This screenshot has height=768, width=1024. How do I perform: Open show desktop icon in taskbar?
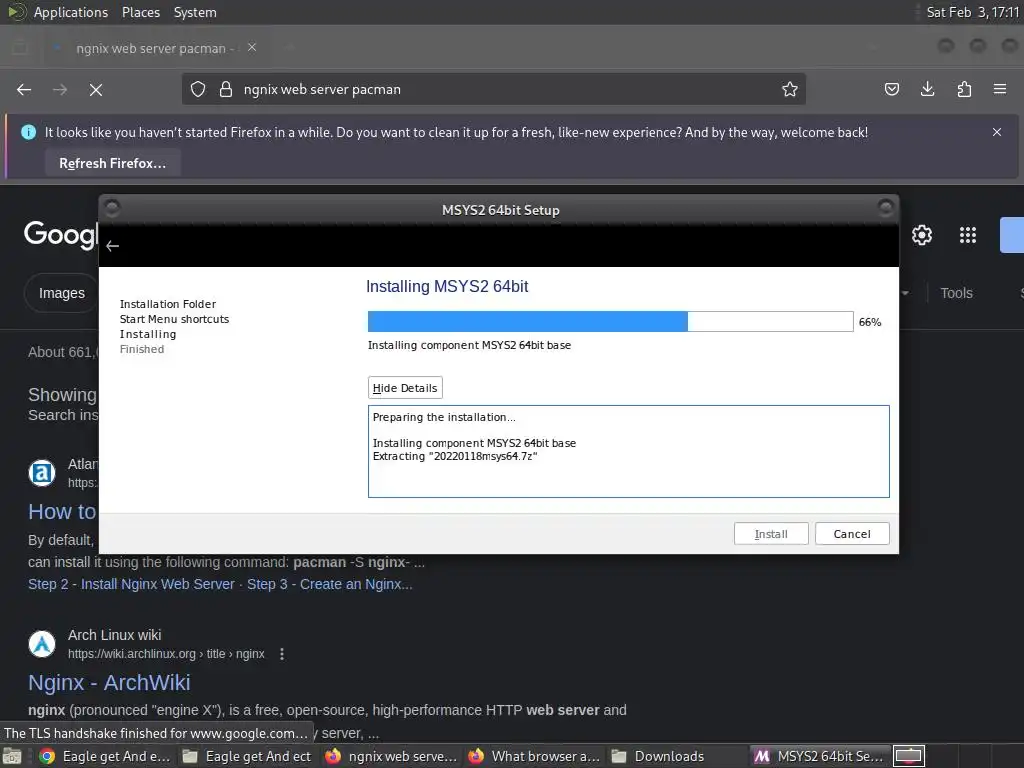click(x=12, y=756)
